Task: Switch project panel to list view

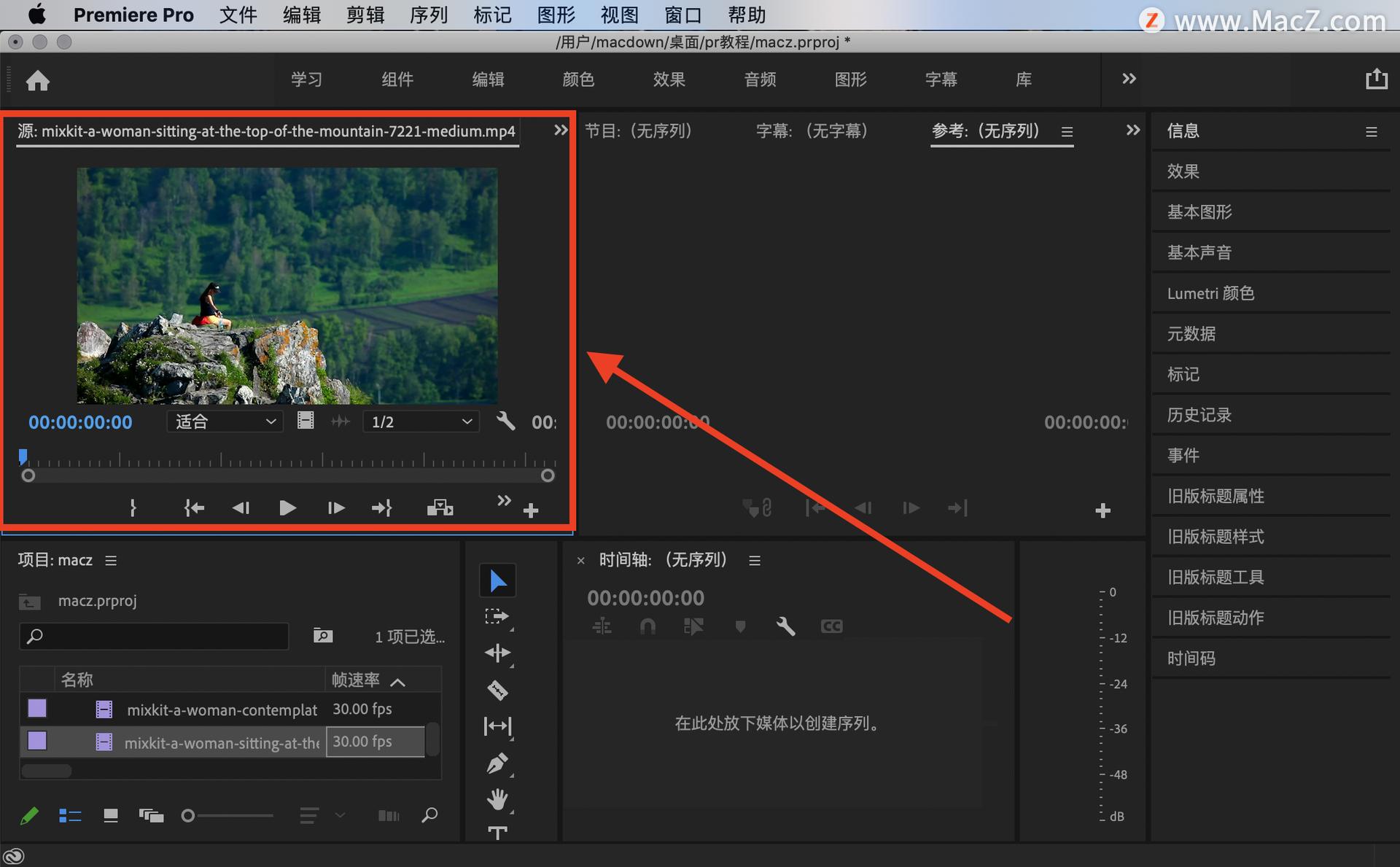Action: pos(70,815)
